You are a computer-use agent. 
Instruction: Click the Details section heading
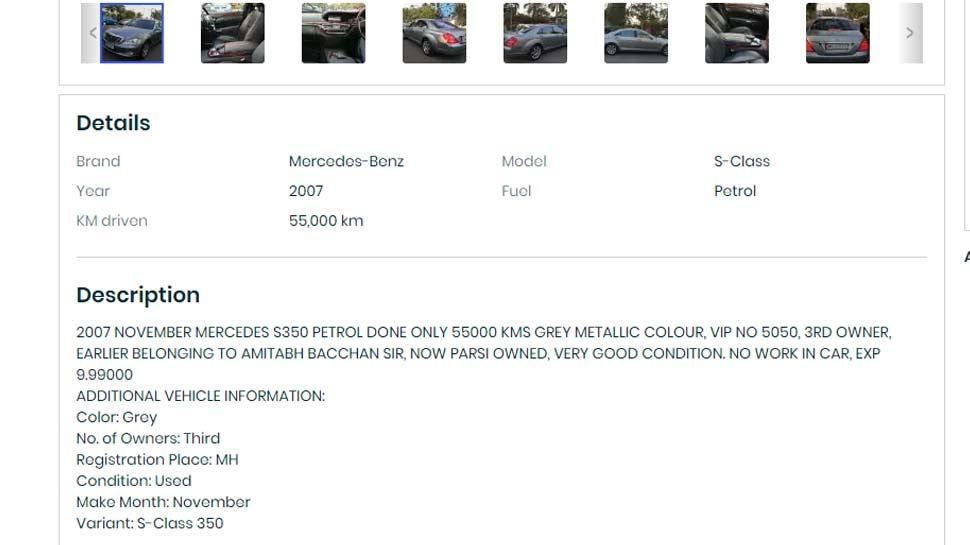(113, 123)
